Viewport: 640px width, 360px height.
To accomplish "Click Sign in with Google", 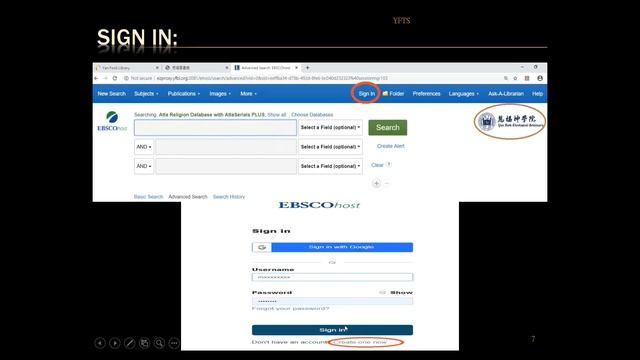I will pyautogui.click(x=332, y=247).
